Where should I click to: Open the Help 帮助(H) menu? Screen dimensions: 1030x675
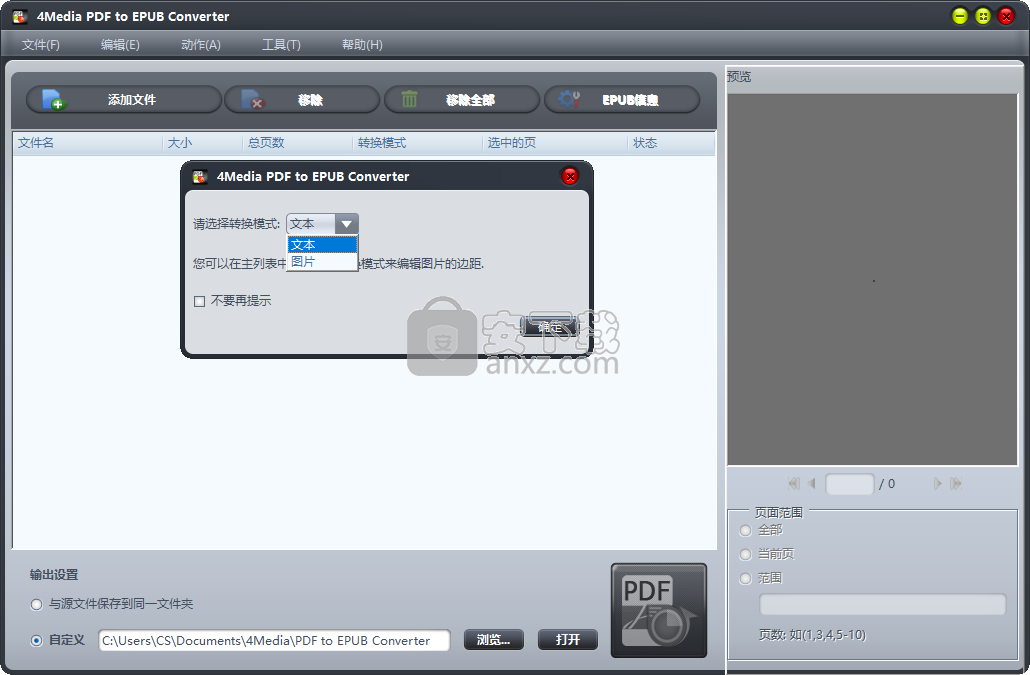pyautogui.click(x=362, y=45)
